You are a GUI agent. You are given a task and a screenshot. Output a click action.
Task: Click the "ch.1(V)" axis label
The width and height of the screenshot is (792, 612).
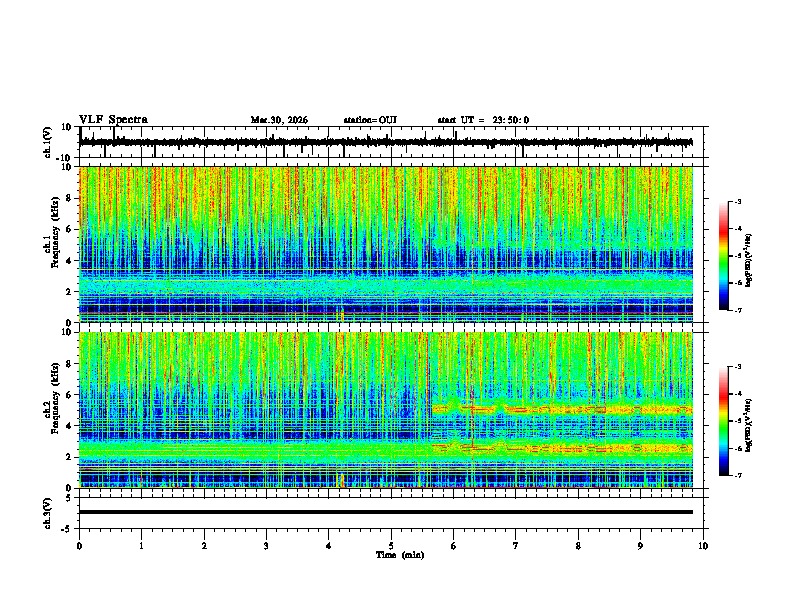pyautogui.click(x=48, y=142)
